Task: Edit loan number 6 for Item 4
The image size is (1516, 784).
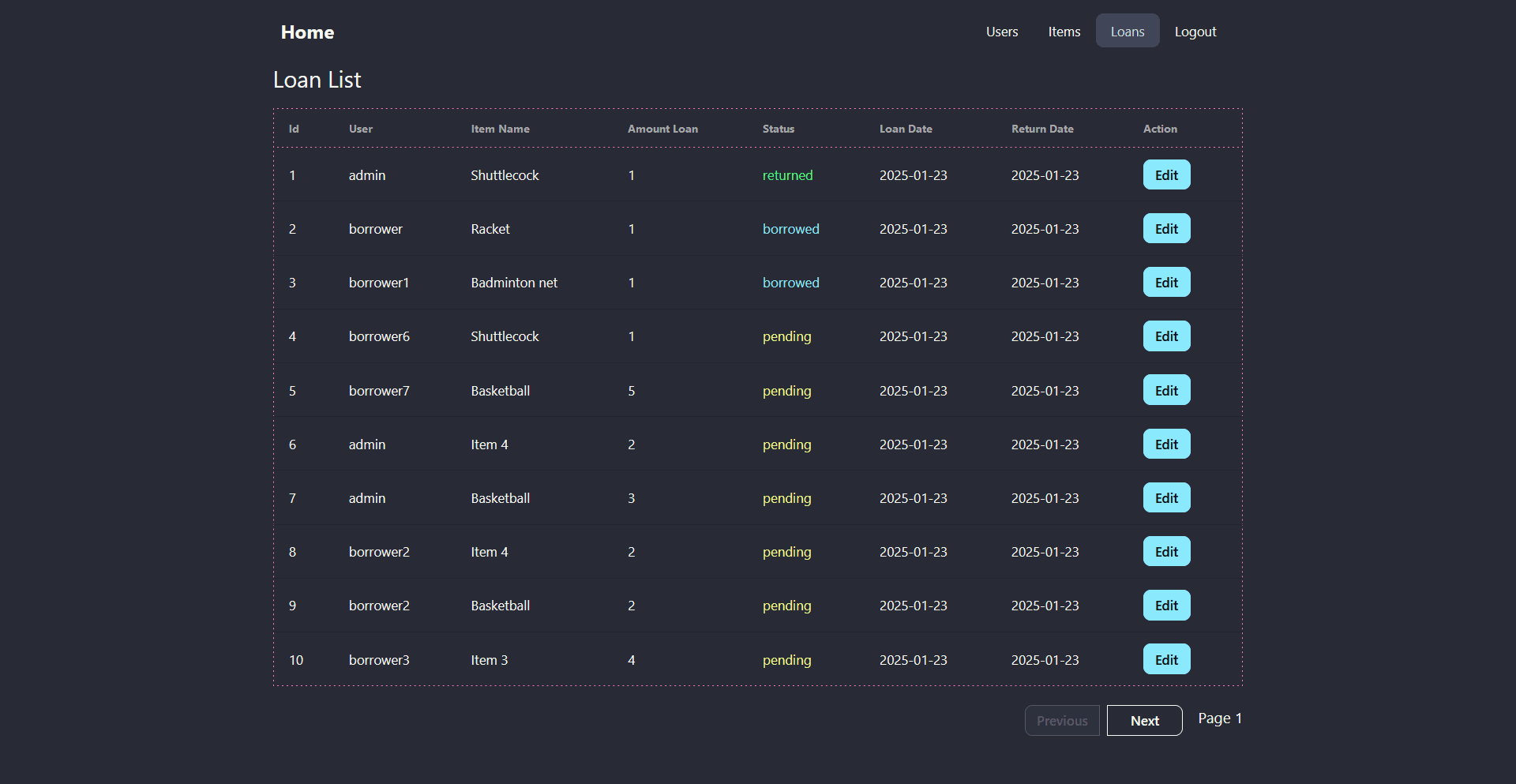Action: pos(1166,445)
